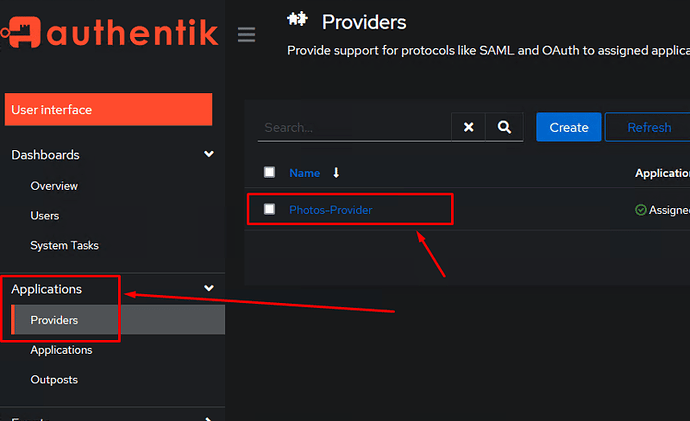Select Providers in the sidebar
This screenshot has width=690, height=421.
(x=118, y=320)
